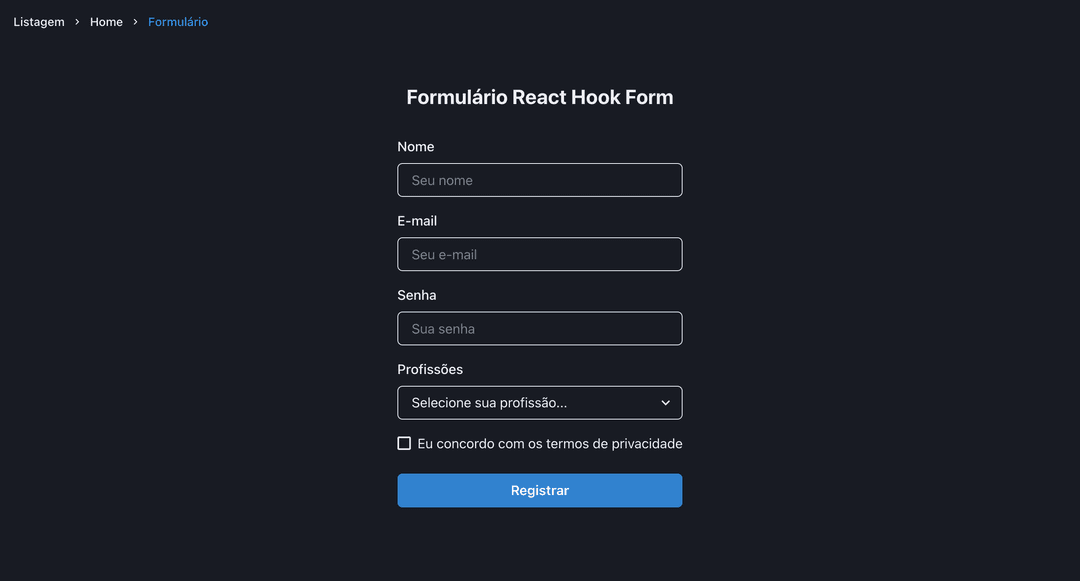Focus the 'Seu nome' input field
This screenshot has width=1080, height=581.
click(540, 180)
